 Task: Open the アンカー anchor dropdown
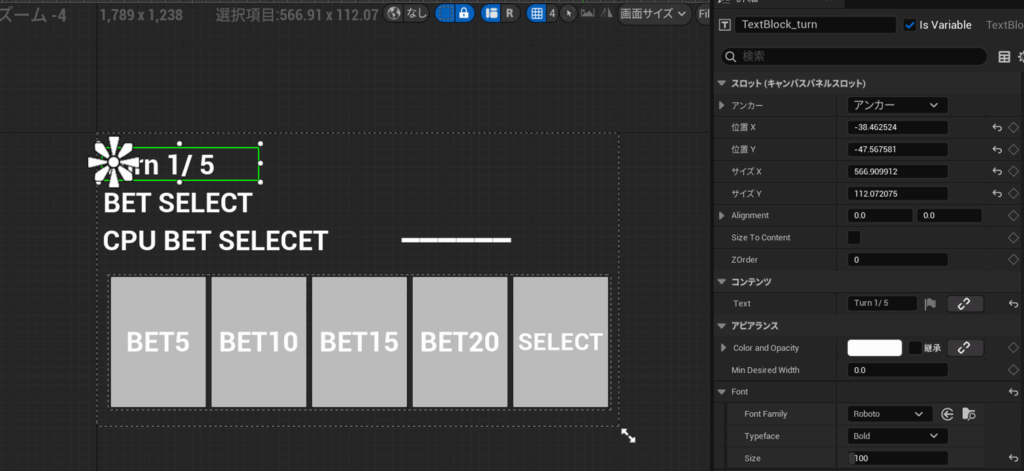click(x=897, y=105)
